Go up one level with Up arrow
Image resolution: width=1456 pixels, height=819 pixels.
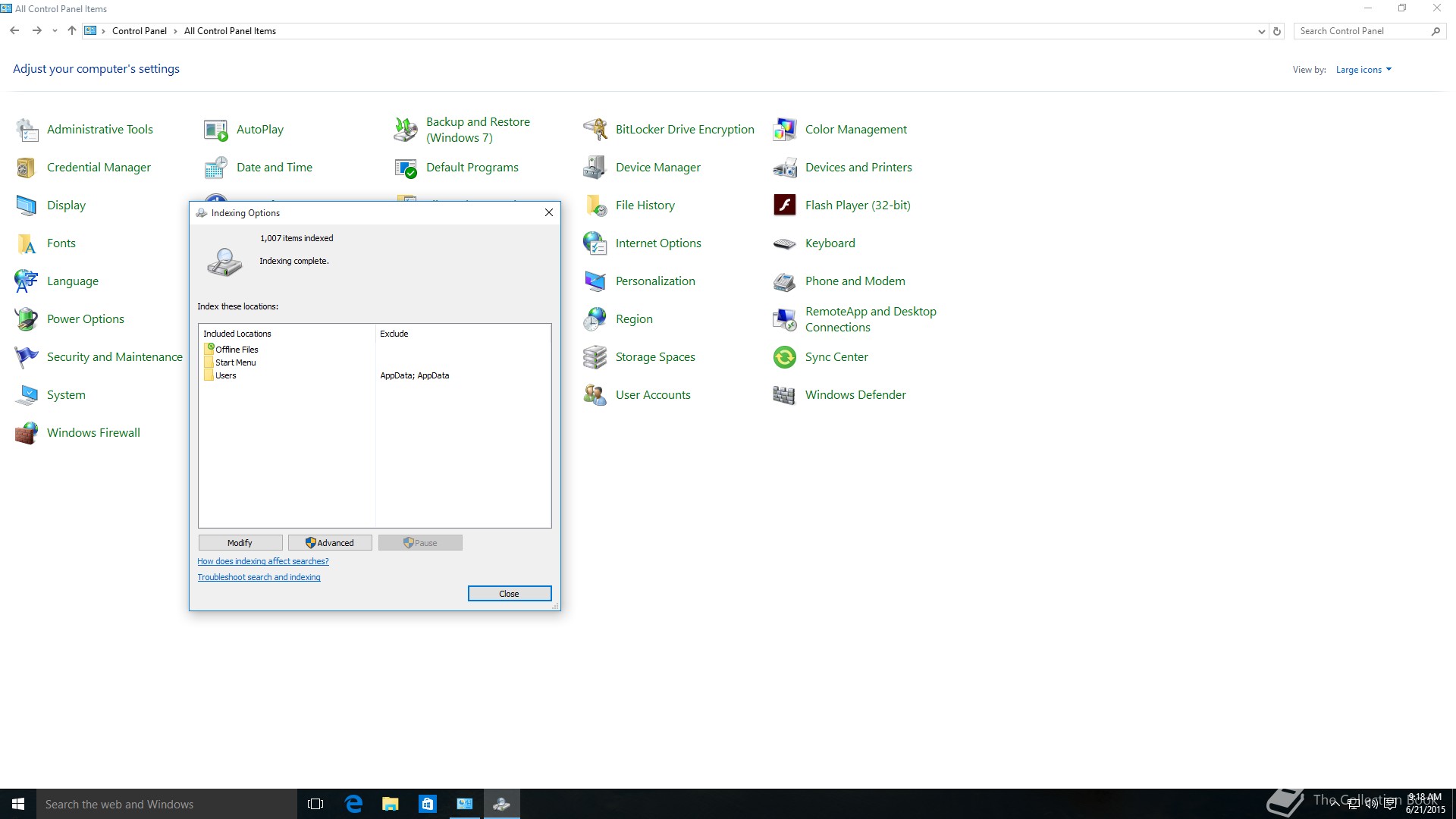[x=72, y=31]
